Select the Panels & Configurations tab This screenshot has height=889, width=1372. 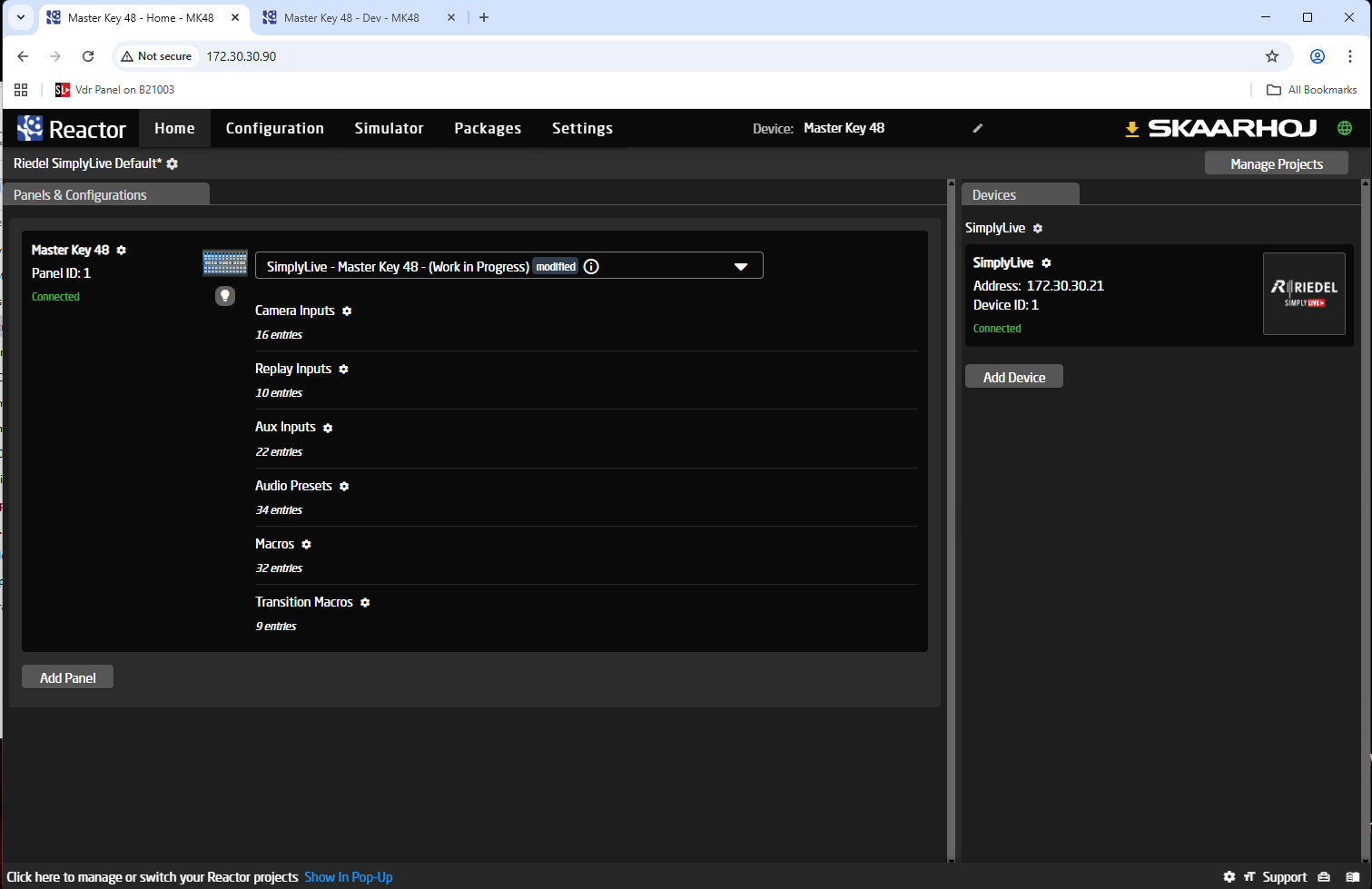click(106, 194)
